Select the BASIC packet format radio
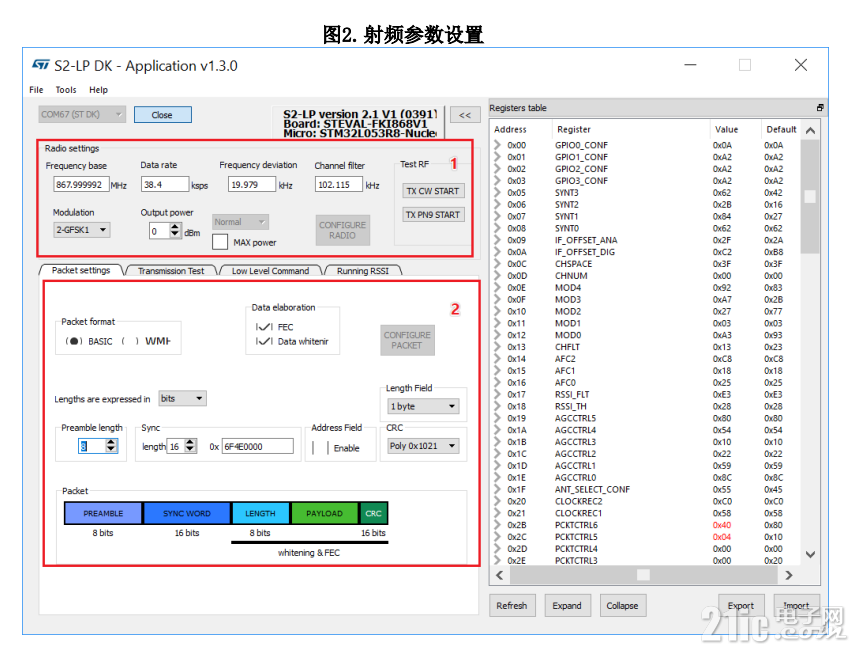The height and width of the screenshot is (649, 855). click(73, 341)
